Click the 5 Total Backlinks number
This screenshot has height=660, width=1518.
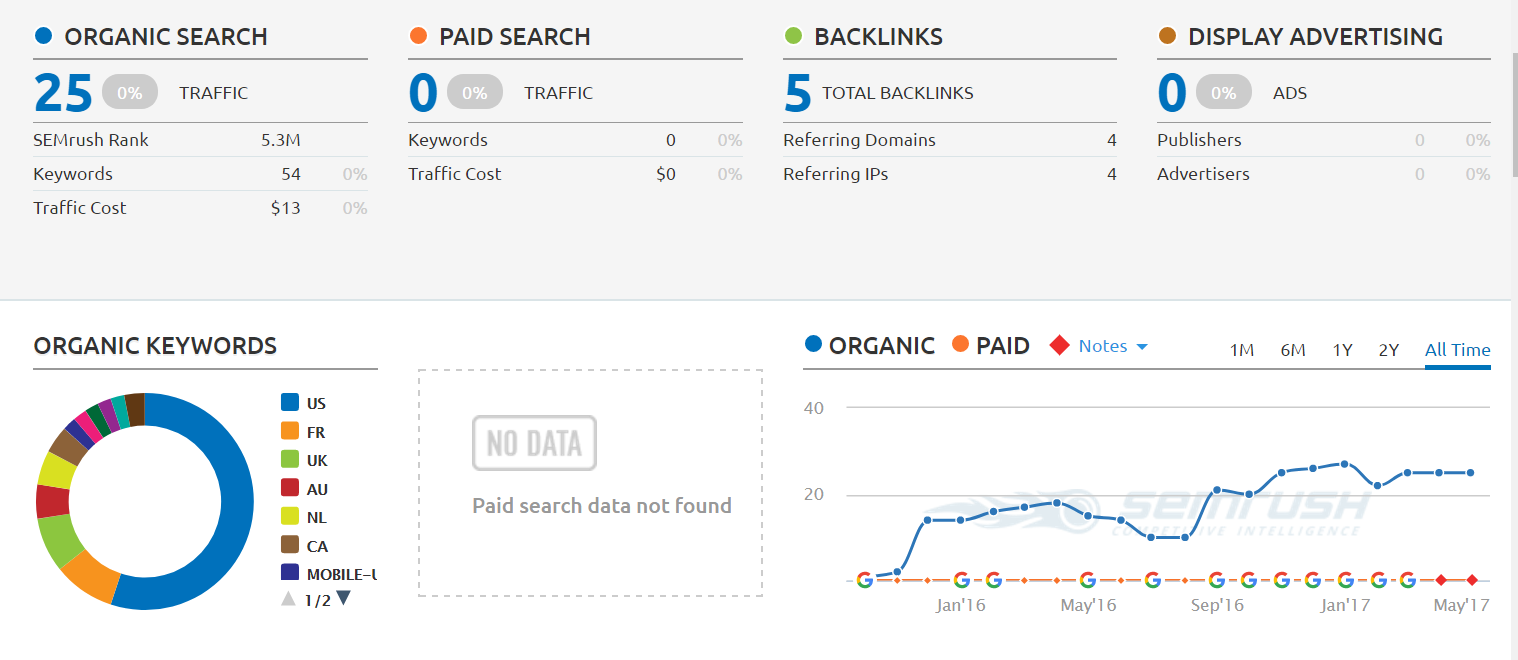coord(797,93)
